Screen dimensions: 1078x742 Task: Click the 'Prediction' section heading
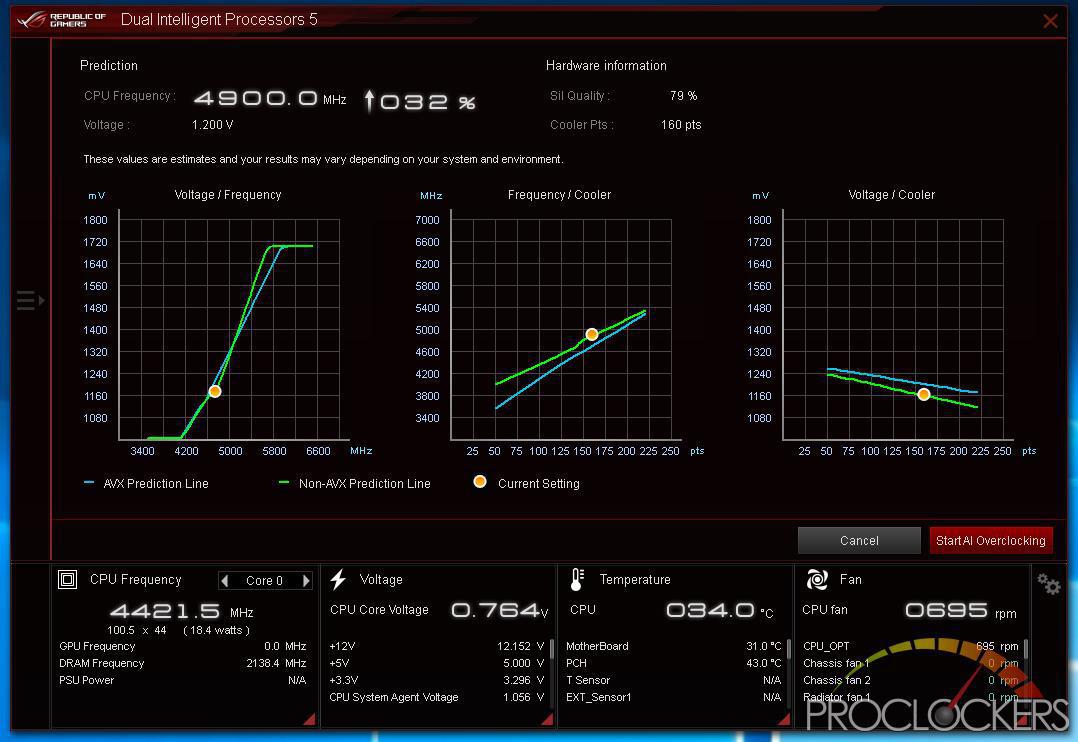pos(109,65)
